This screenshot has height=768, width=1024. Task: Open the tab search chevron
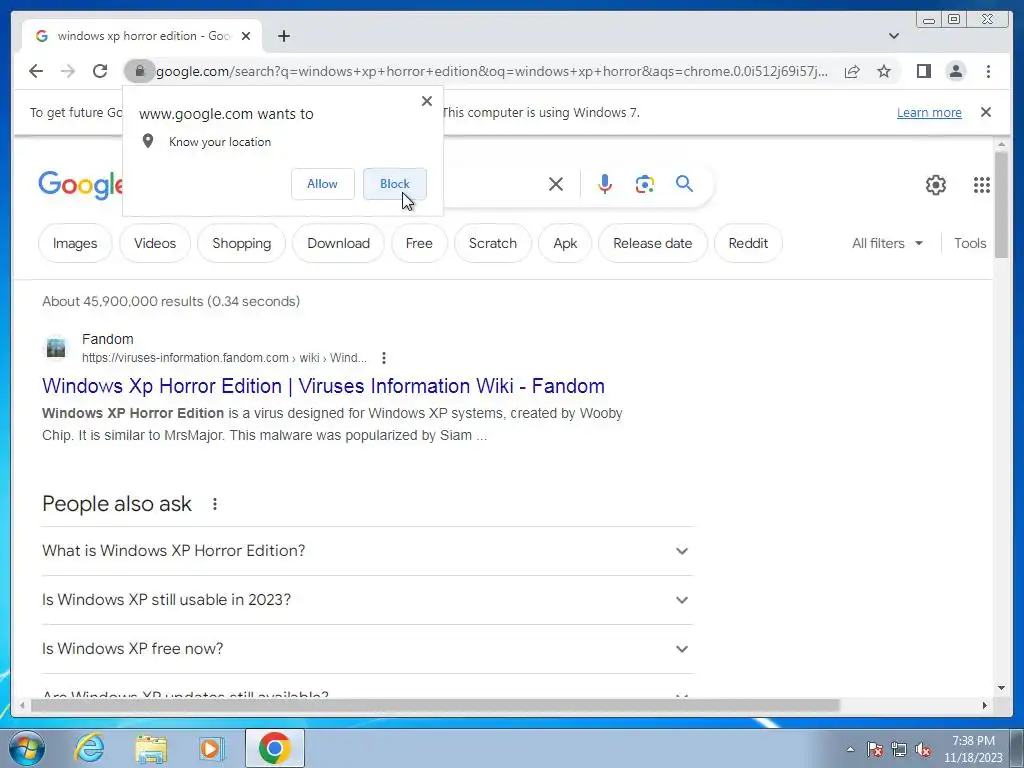coord(893,36)
